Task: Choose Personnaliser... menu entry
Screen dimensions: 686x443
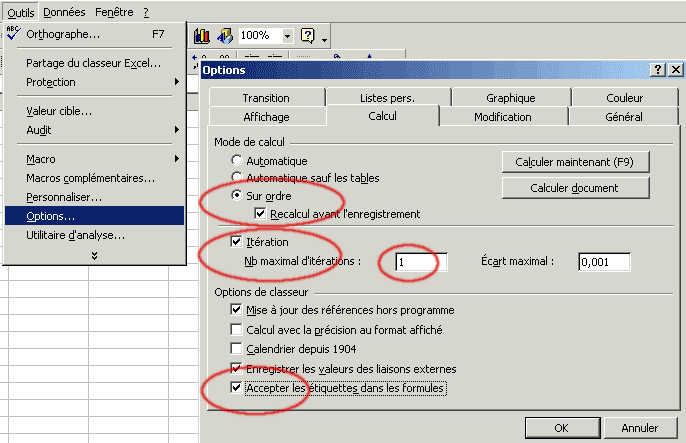Action: pos(94,197)
